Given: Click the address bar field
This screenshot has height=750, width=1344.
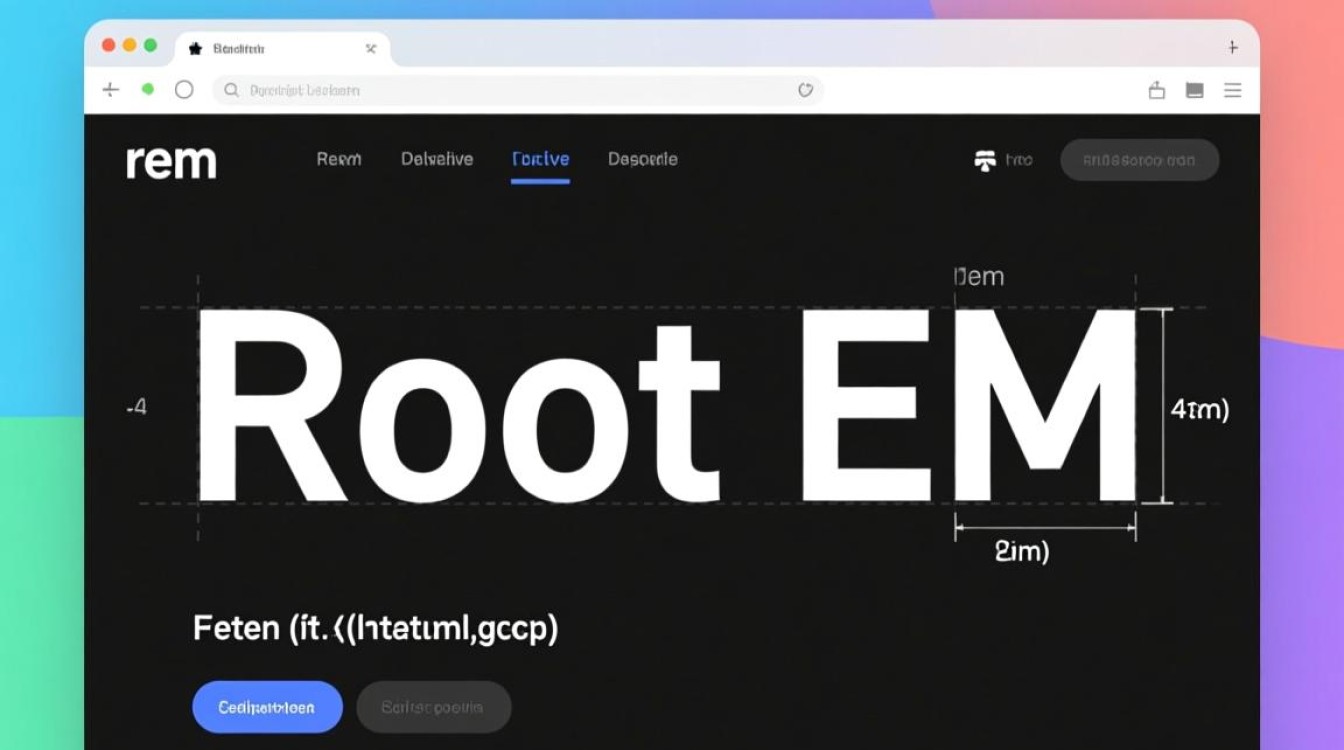Looking at the screenshot, I should [518, 90].
